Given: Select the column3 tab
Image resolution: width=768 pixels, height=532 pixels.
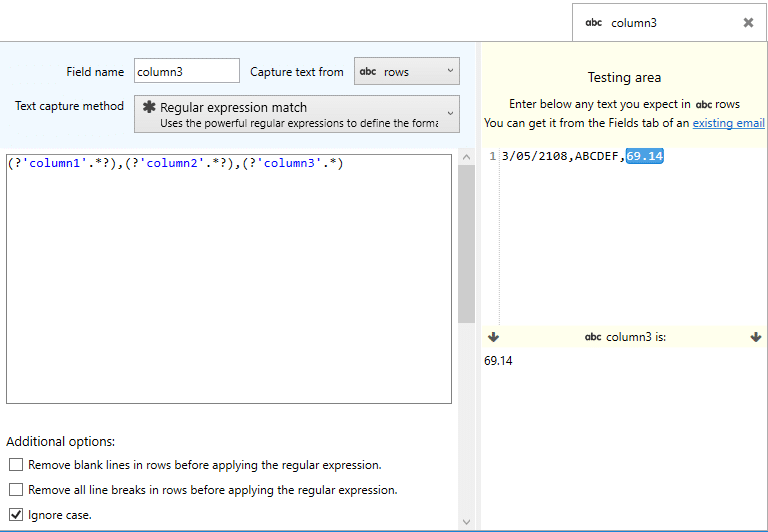Looking at the screenshot, I should click(x=669, y=23).
